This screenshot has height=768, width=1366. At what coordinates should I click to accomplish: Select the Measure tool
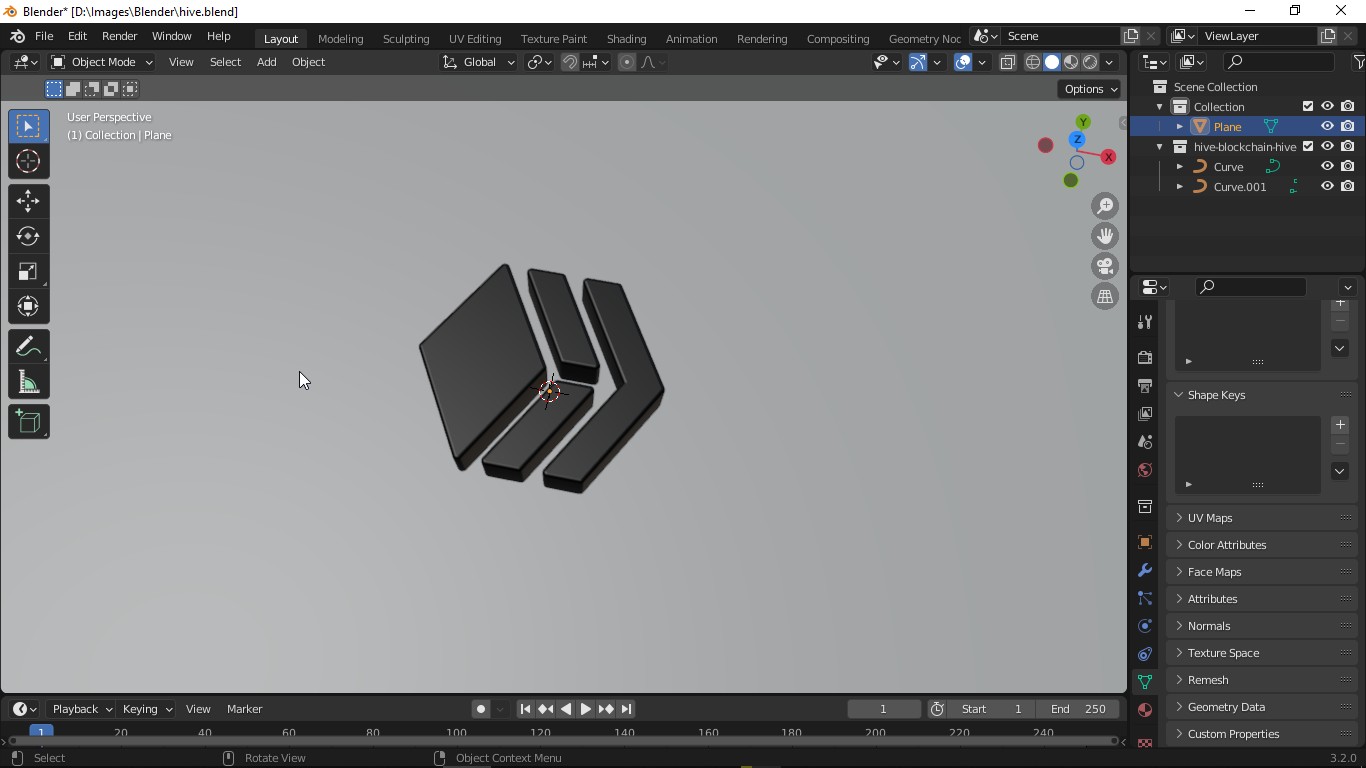(28, 382)
